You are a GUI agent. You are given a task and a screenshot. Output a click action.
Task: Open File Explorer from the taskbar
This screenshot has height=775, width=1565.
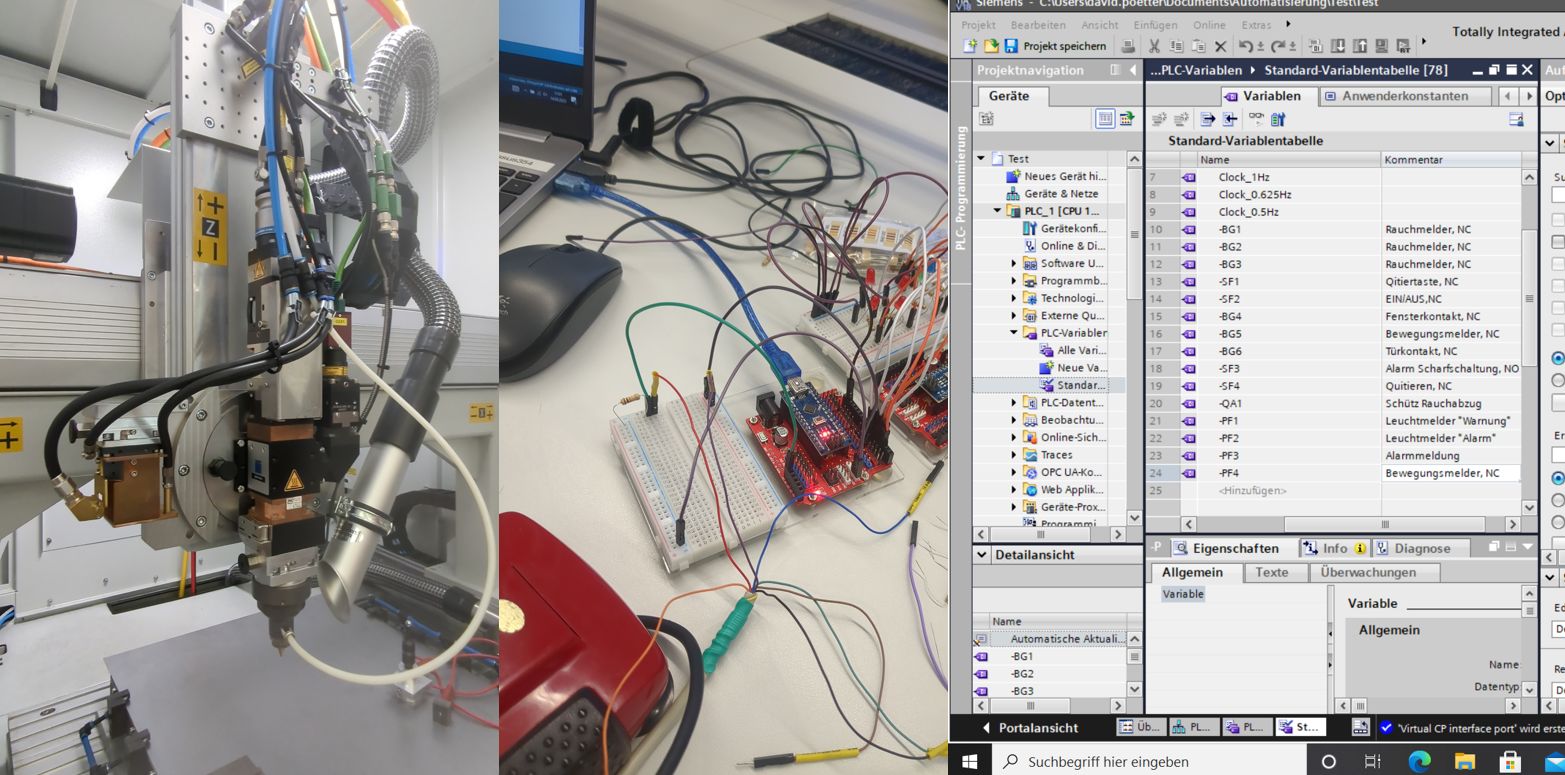pyautogui.click(x=1465, y=761)
